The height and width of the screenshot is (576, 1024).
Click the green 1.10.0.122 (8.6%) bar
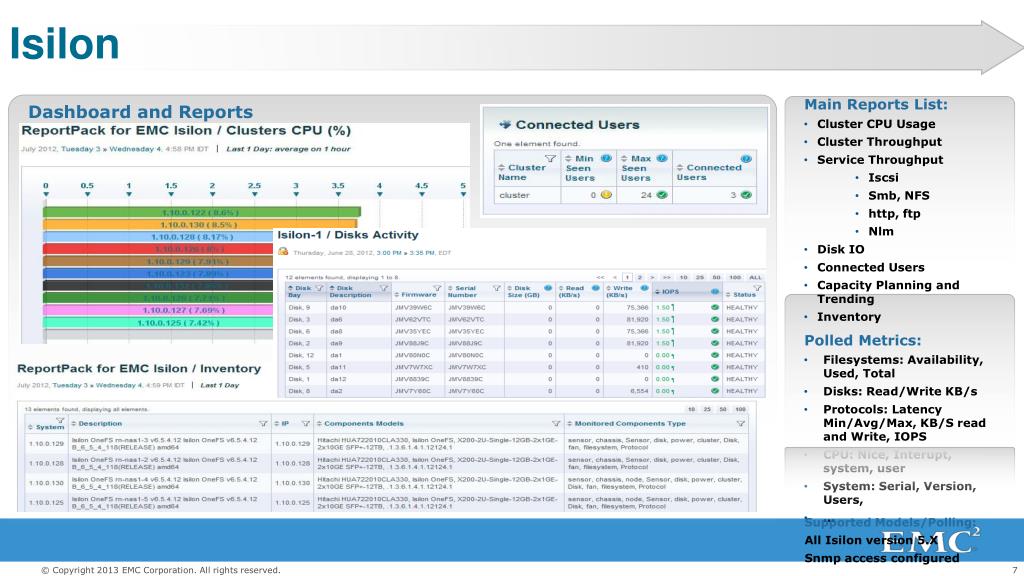point(202,212)
